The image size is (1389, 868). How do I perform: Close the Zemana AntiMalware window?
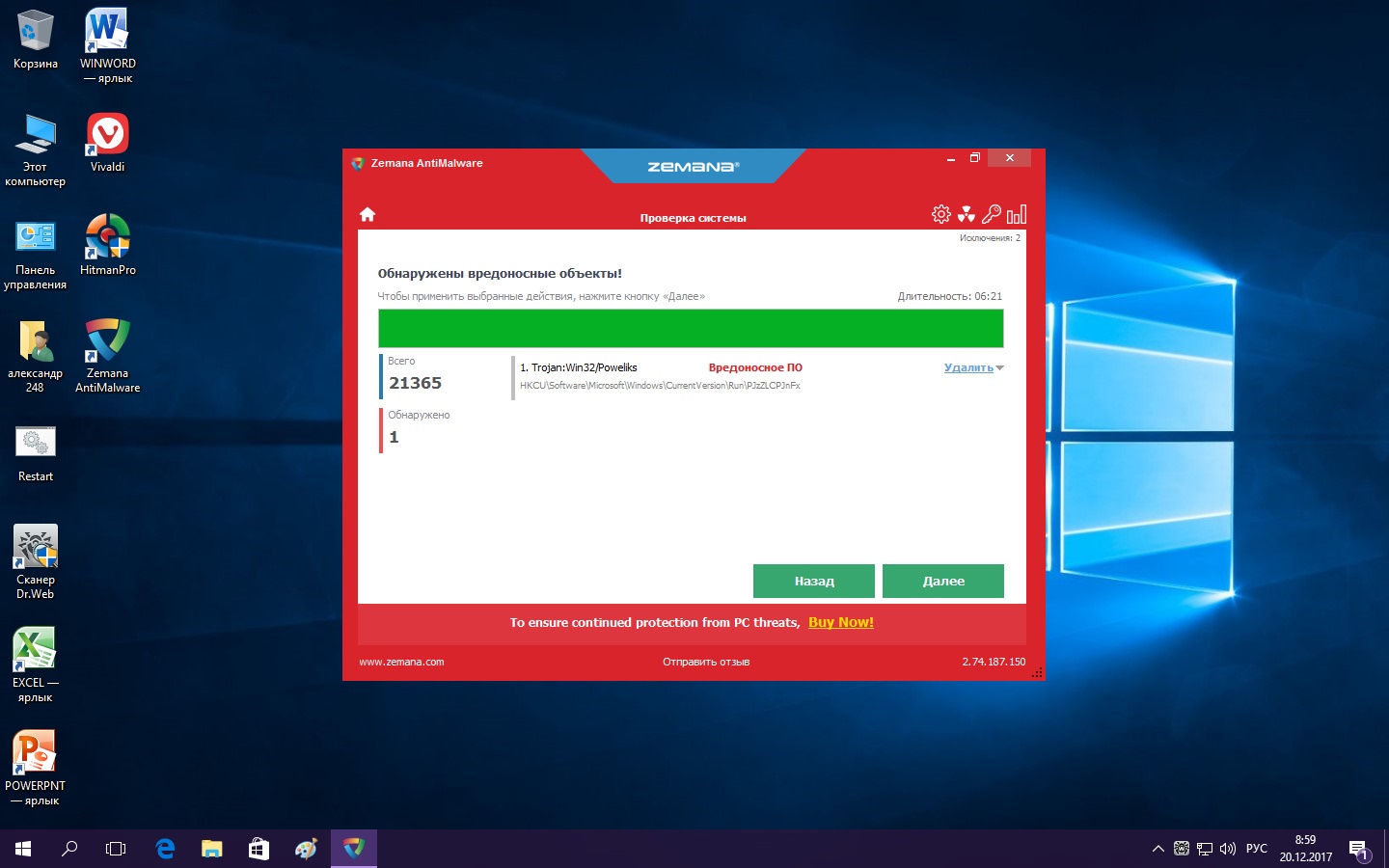click(x=1010, y=158)
